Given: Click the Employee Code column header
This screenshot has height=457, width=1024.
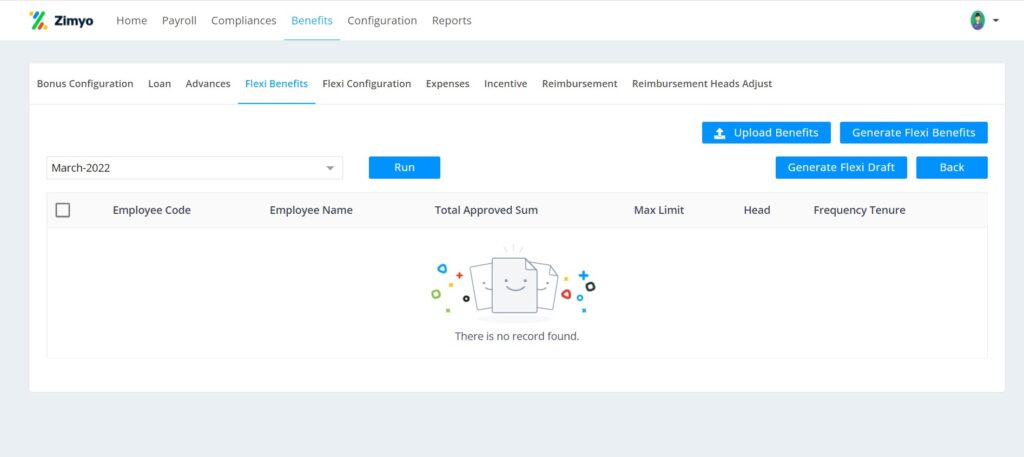Looking at the screenshot, I should (152, 210).
